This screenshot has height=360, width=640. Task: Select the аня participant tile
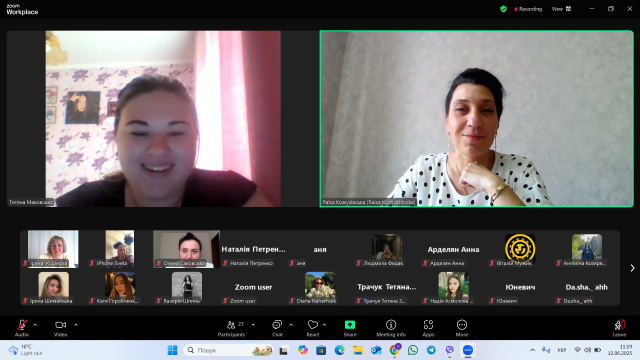(x=320, y=249)
